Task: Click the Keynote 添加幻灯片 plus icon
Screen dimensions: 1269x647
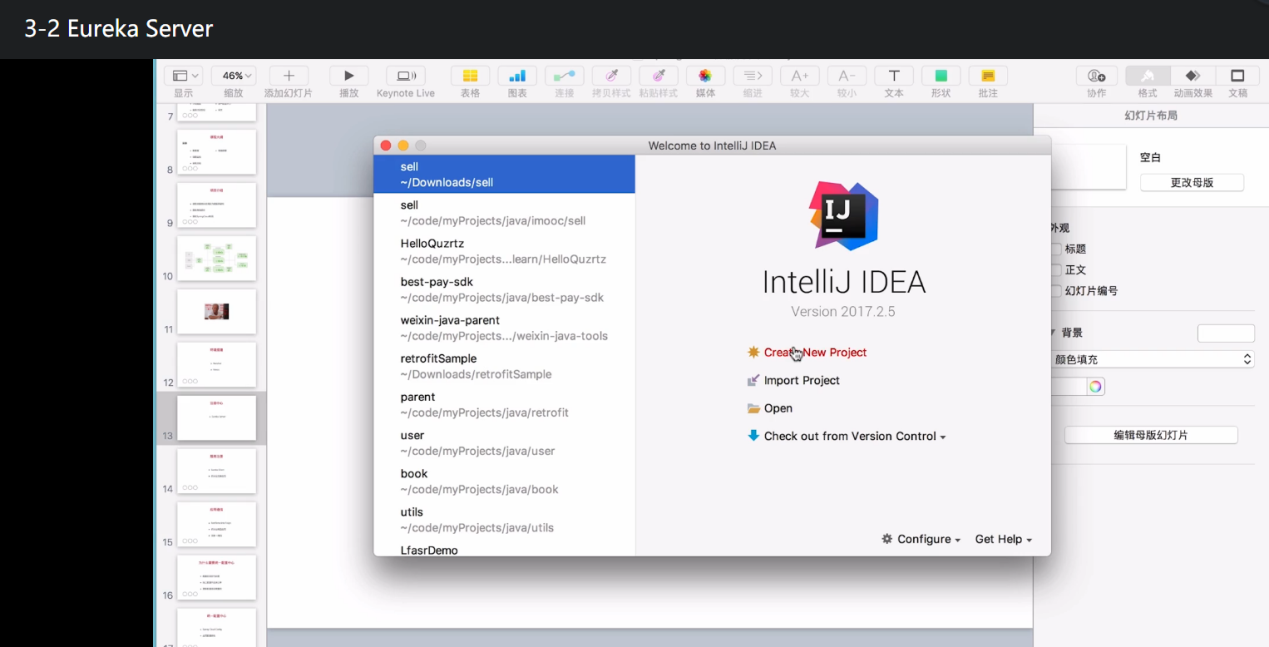Action: pos(289,76)
